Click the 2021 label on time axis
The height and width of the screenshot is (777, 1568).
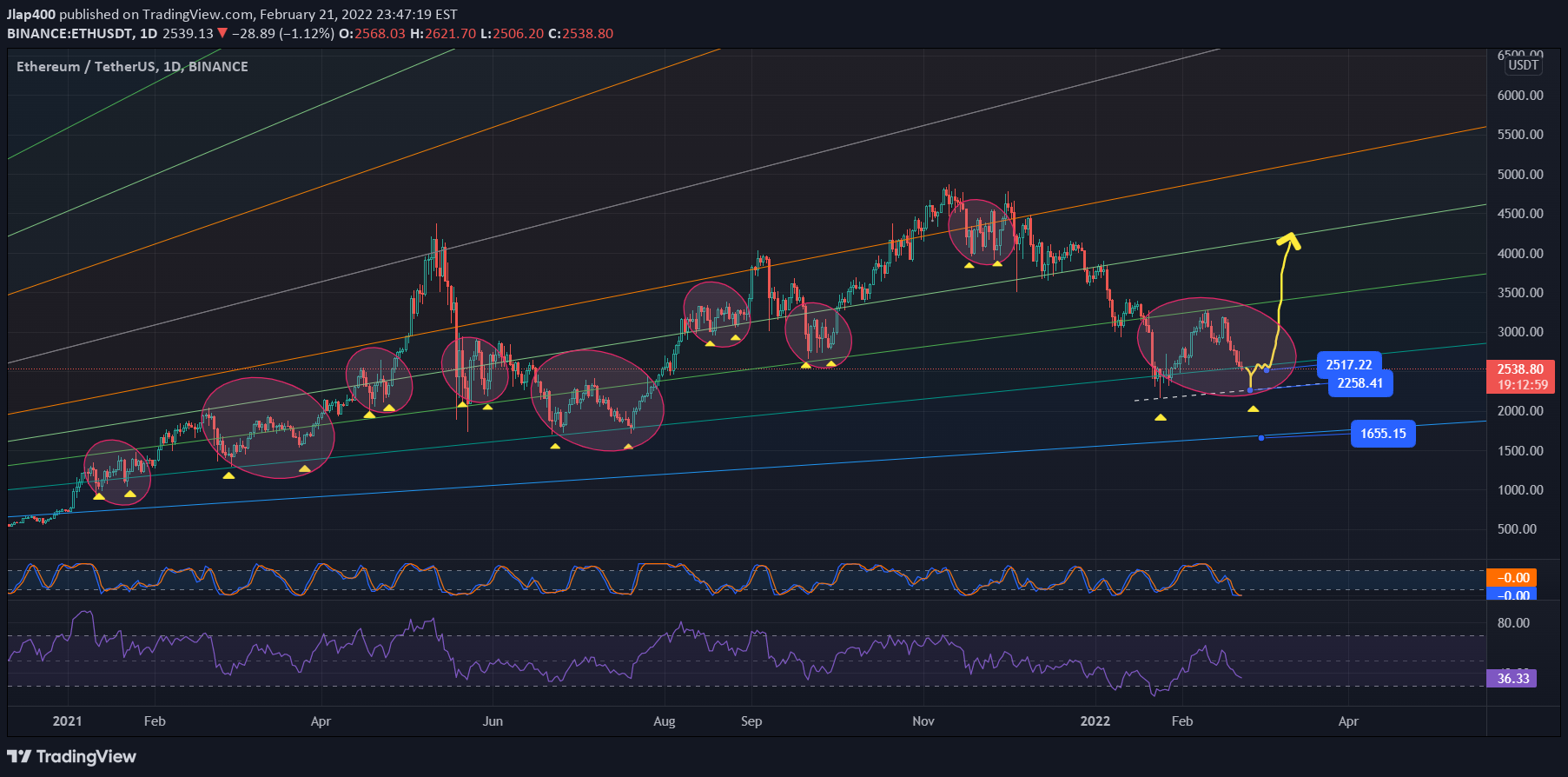68,721
